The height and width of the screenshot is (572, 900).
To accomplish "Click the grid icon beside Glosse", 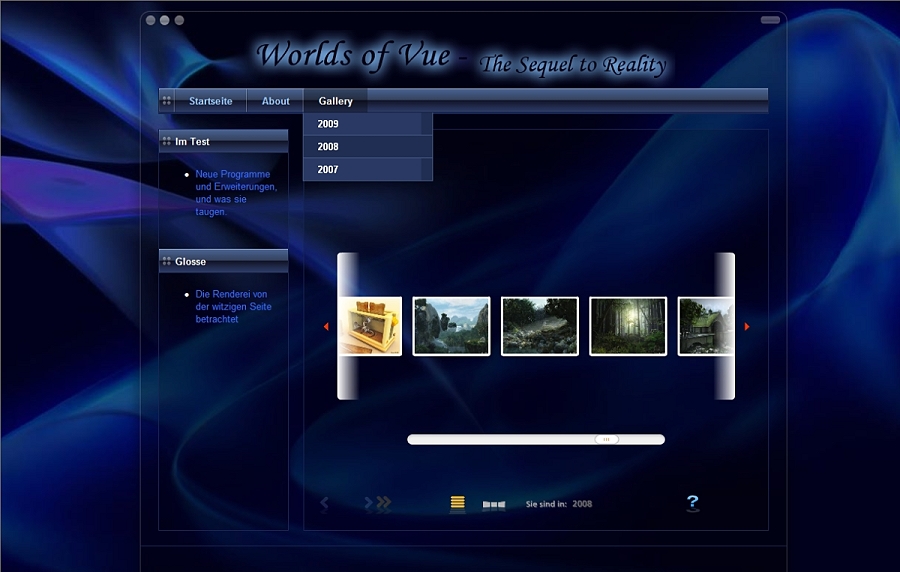I will coord(166,261).
